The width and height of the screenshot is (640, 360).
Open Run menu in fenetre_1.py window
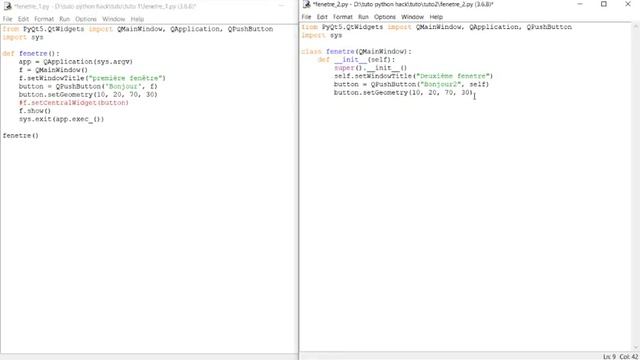pyautogui.click(x=64, y=19)
